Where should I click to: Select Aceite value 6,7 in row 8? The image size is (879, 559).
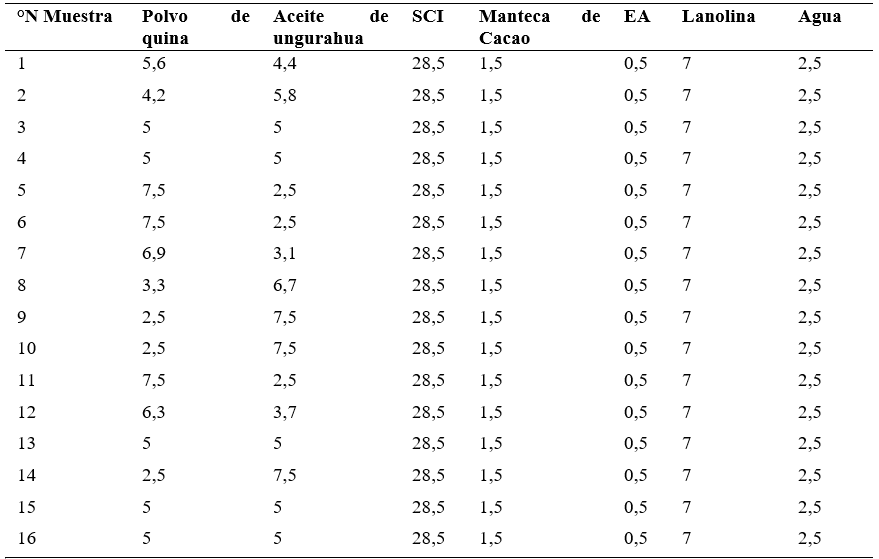(x=285, y=285)
